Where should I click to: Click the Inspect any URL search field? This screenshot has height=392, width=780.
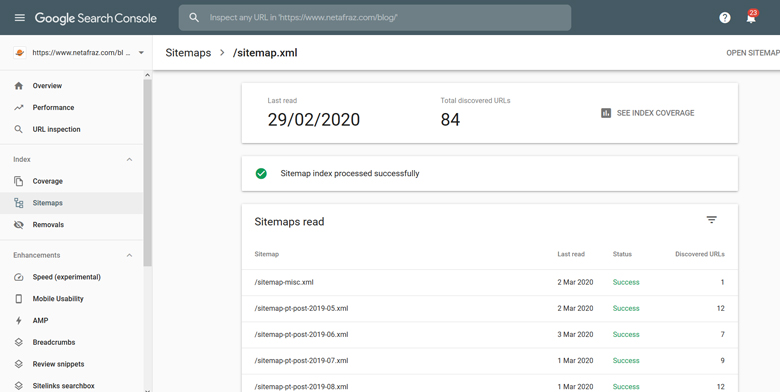point(375,18)
